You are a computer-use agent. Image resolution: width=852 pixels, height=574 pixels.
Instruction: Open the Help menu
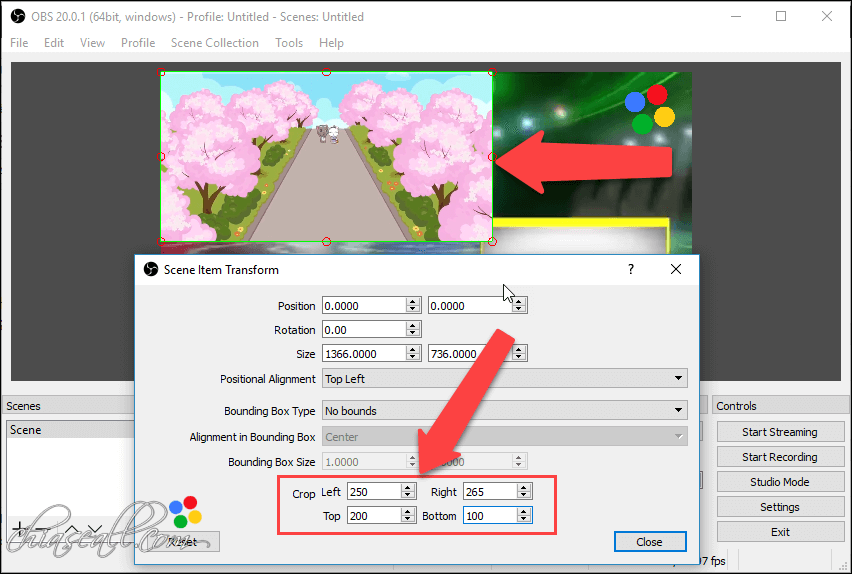click(331, 43)
